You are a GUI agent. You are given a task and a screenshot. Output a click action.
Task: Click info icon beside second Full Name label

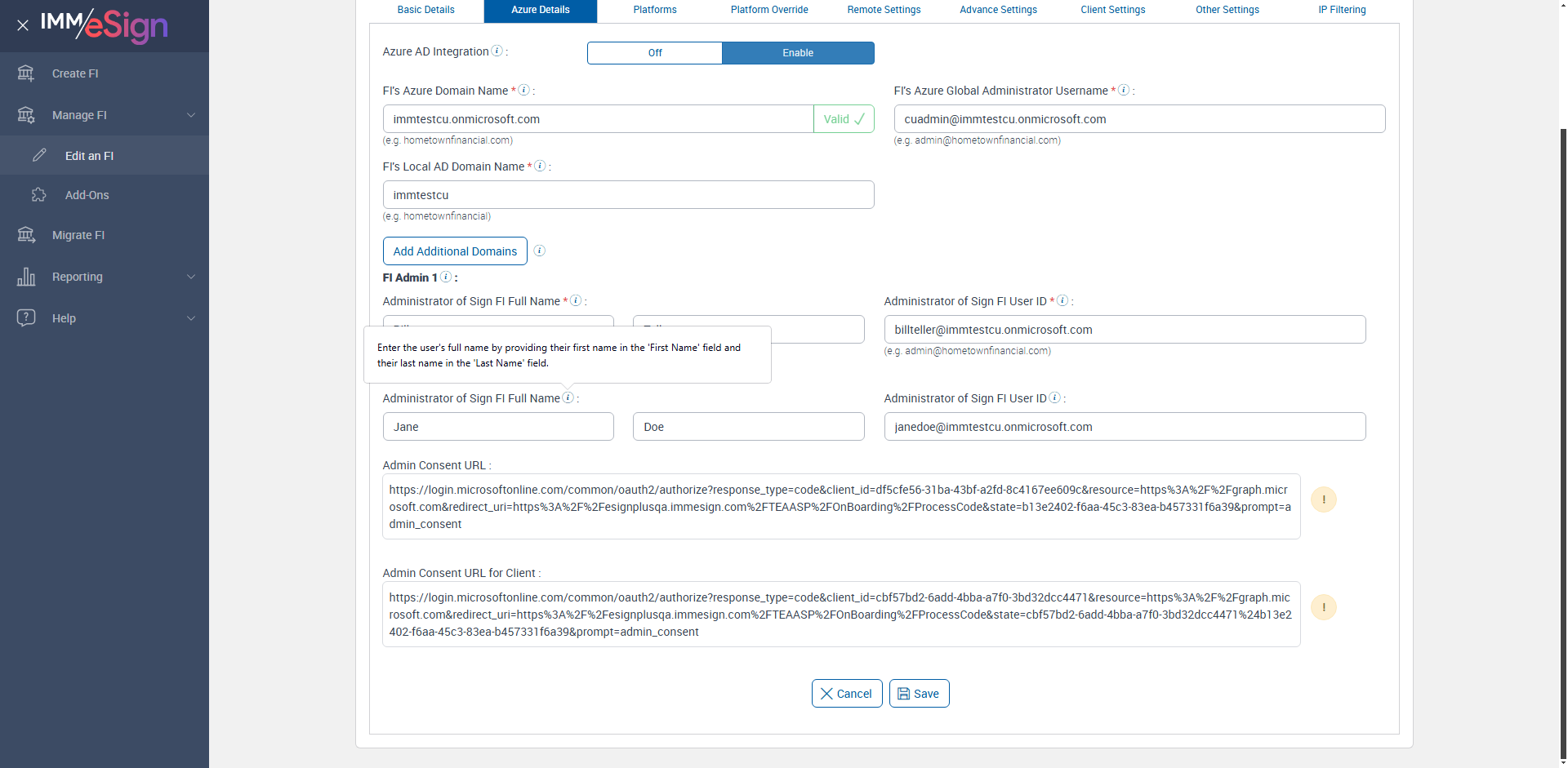pos(568,397)
